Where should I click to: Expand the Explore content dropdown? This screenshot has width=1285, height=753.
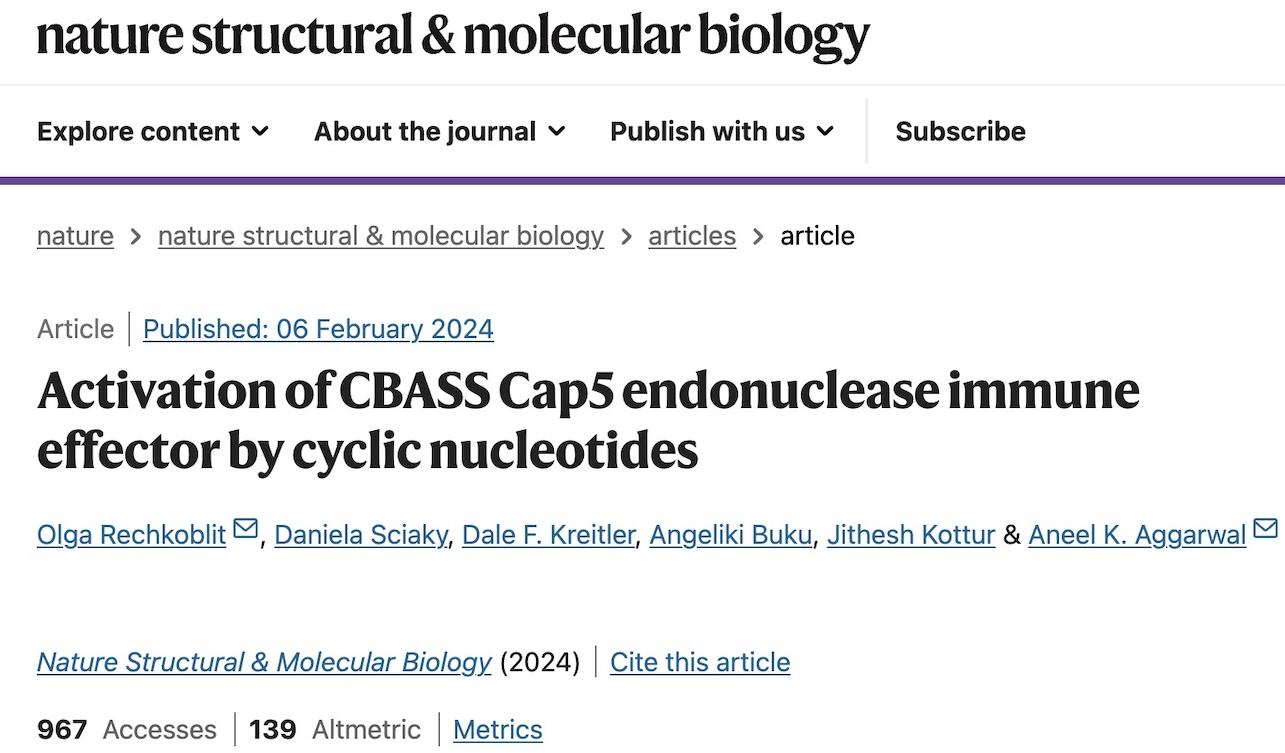click(x=153, y=131)
